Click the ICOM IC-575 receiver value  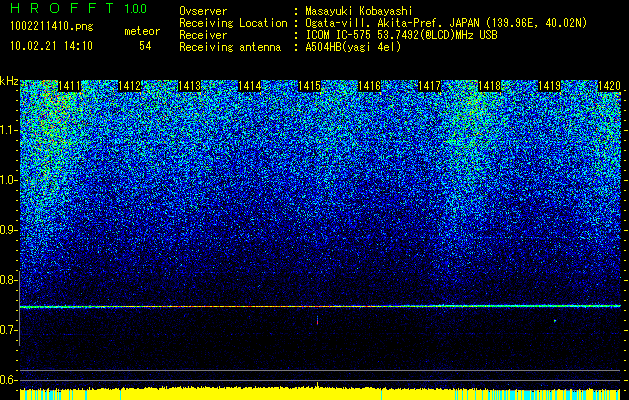(x=401, y=35)
